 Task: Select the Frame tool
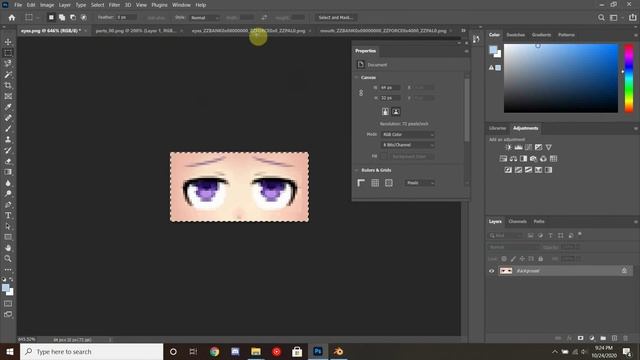pyautogui.click(x=8, y=96)
